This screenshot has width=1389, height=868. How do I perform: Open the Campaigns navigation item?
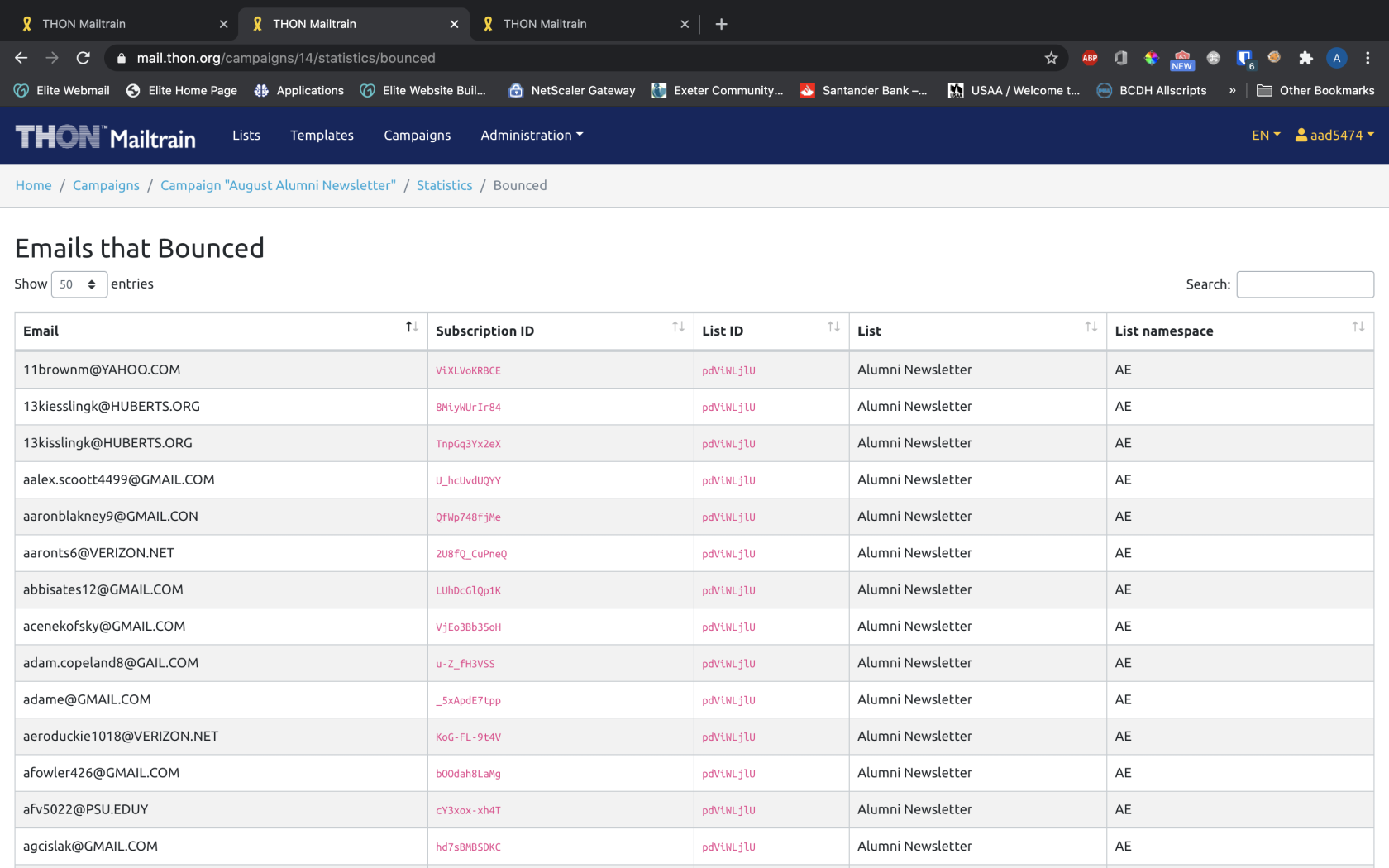click(417, 135)
